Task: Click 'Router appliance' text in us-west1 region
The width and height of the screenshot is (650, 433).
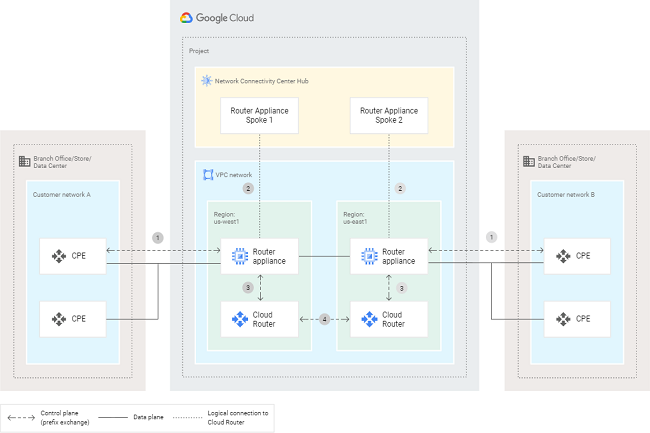Action: [x=269, y=256]
